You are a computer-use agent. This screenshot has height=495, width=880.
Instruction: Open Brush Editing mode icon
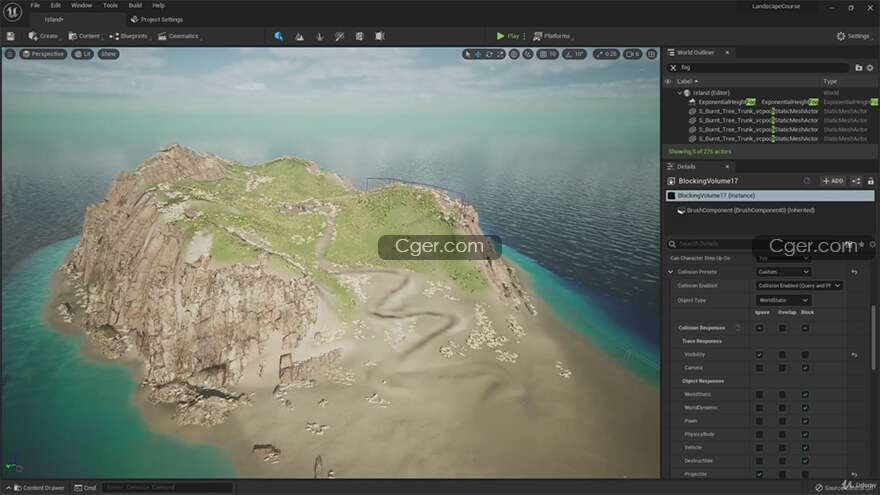380,36
